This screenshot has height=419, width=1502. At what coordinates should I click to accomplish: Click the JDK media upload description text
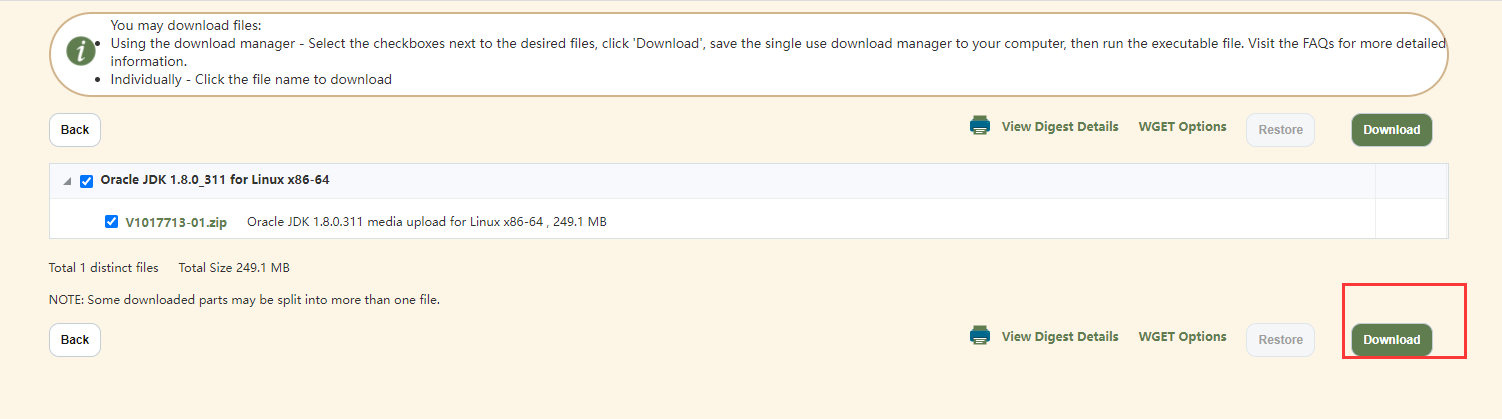(427, 222)
